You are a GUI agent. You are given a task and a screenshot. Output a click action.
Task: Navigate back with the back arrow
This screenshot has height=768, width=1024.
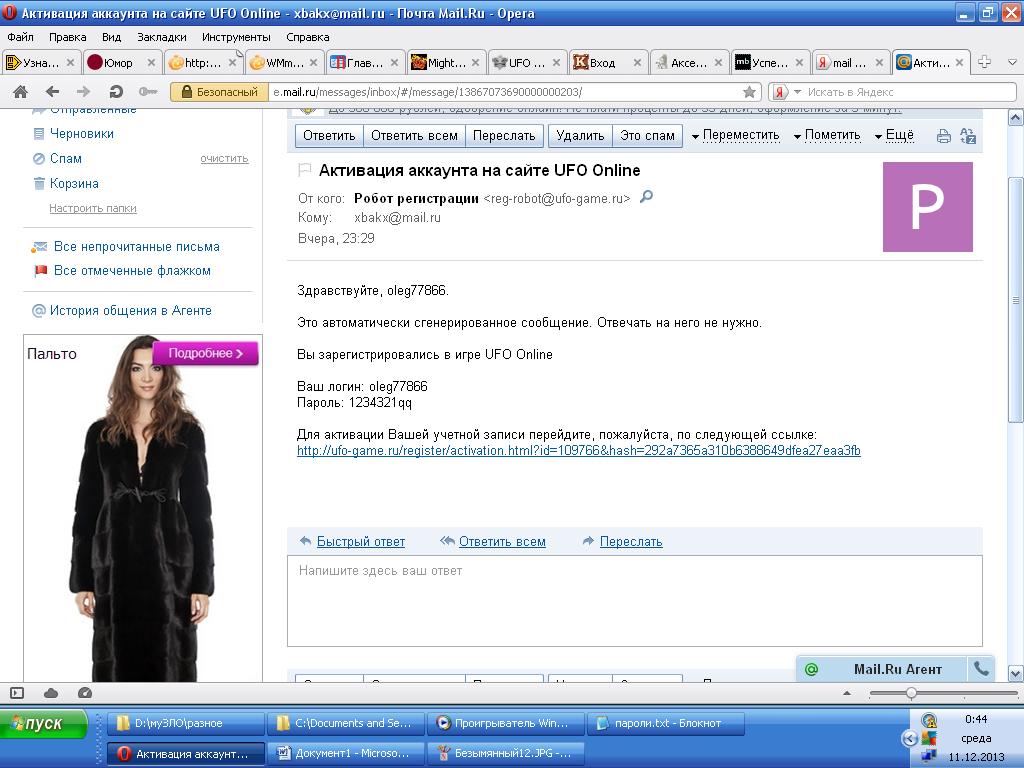[x=53, y=92]
